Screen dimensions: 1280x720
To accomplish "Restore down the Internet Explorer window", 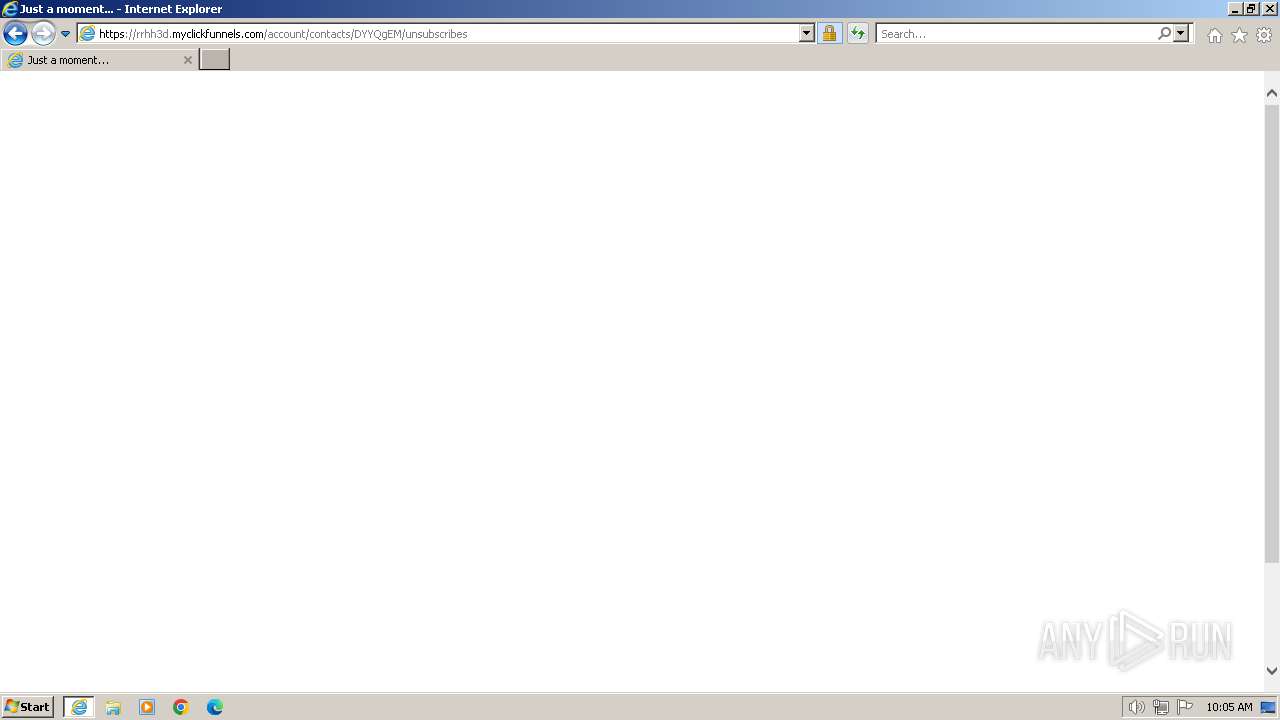I will [x=1251, y=8].
